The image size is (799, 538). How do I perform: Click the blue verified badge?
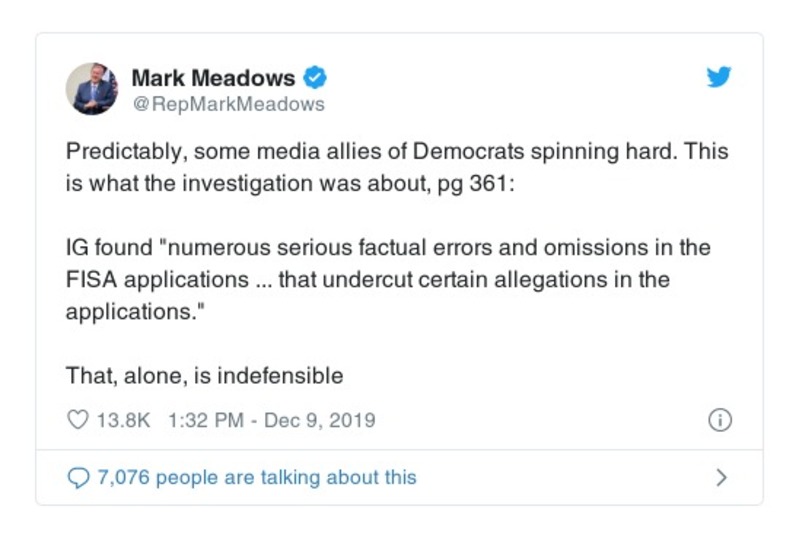point(315,78)
